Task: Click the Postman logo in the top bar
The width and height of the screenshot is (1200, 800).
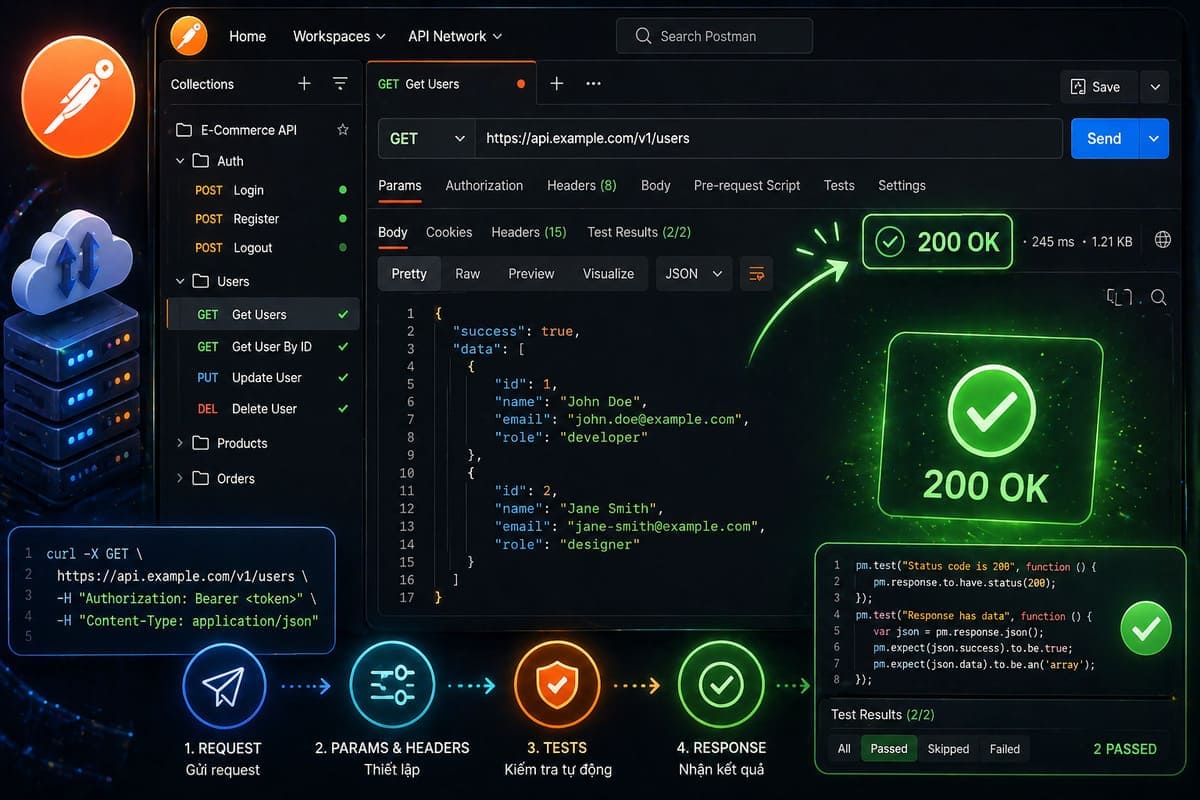Action: (188, 36)
